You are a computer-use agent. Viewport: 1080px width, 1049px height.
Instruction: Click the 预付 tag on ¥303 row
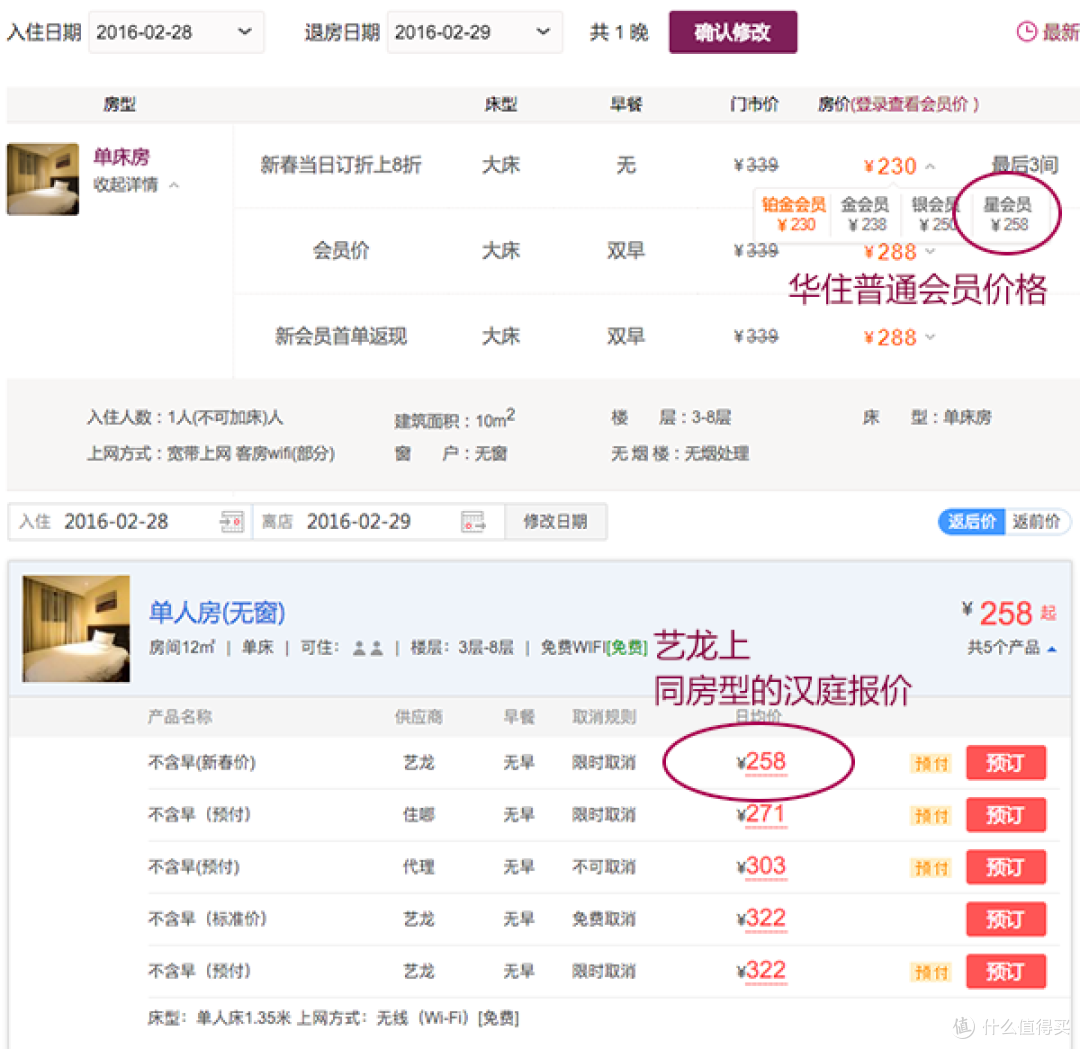[931, 868]
